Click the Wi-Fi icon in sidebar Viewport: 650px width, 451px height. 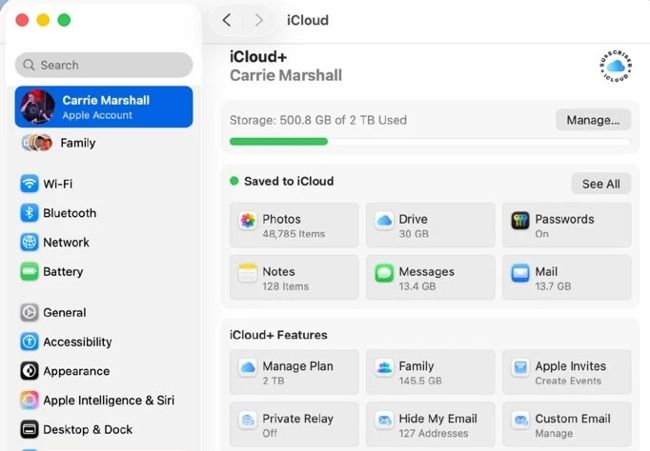(29, 184)
